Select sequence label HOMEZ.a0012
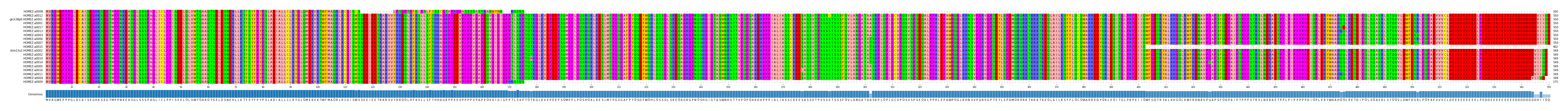 point(33,15)
